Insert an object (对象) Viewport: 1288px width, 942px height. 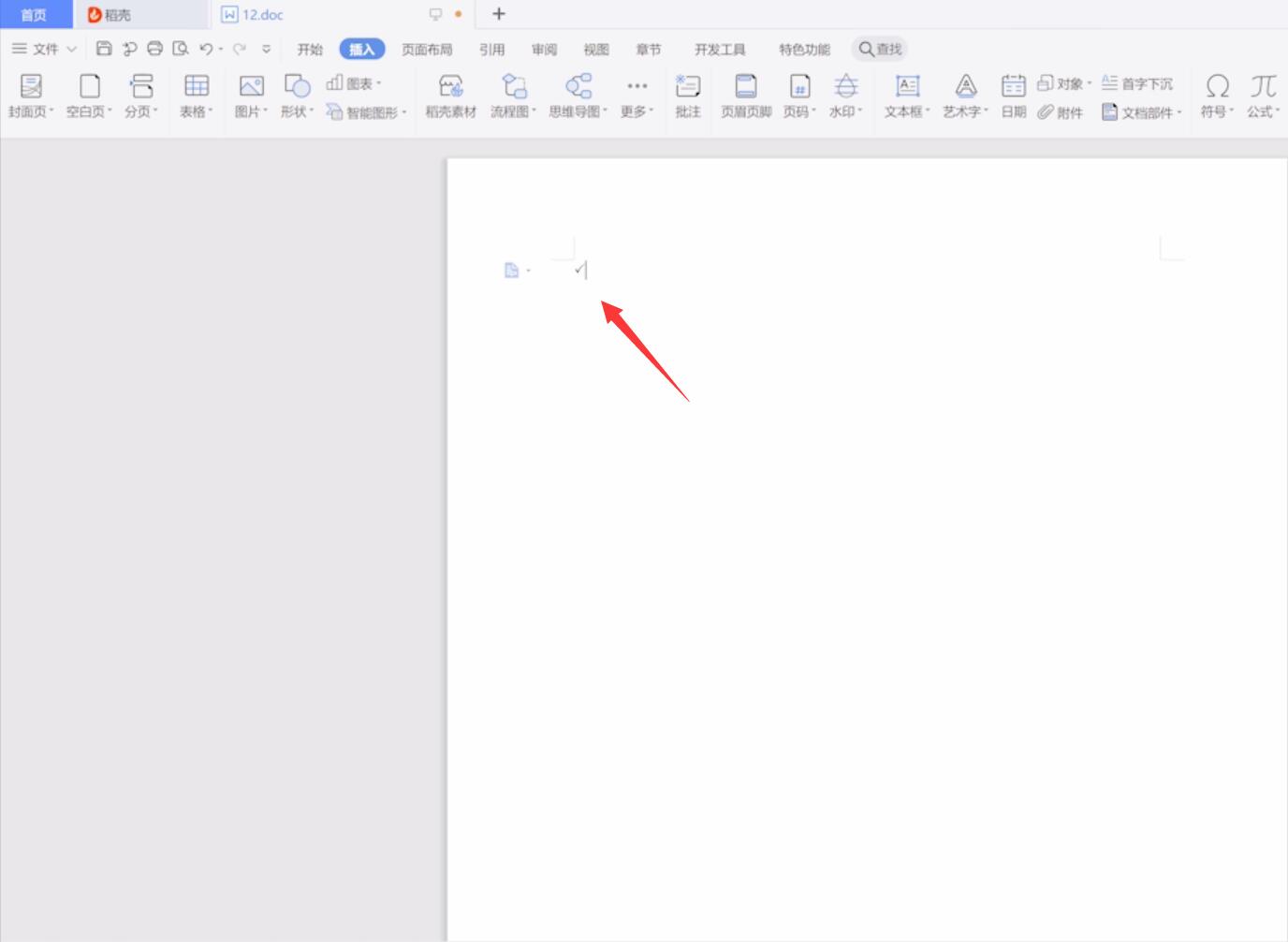pos(1064,83)
